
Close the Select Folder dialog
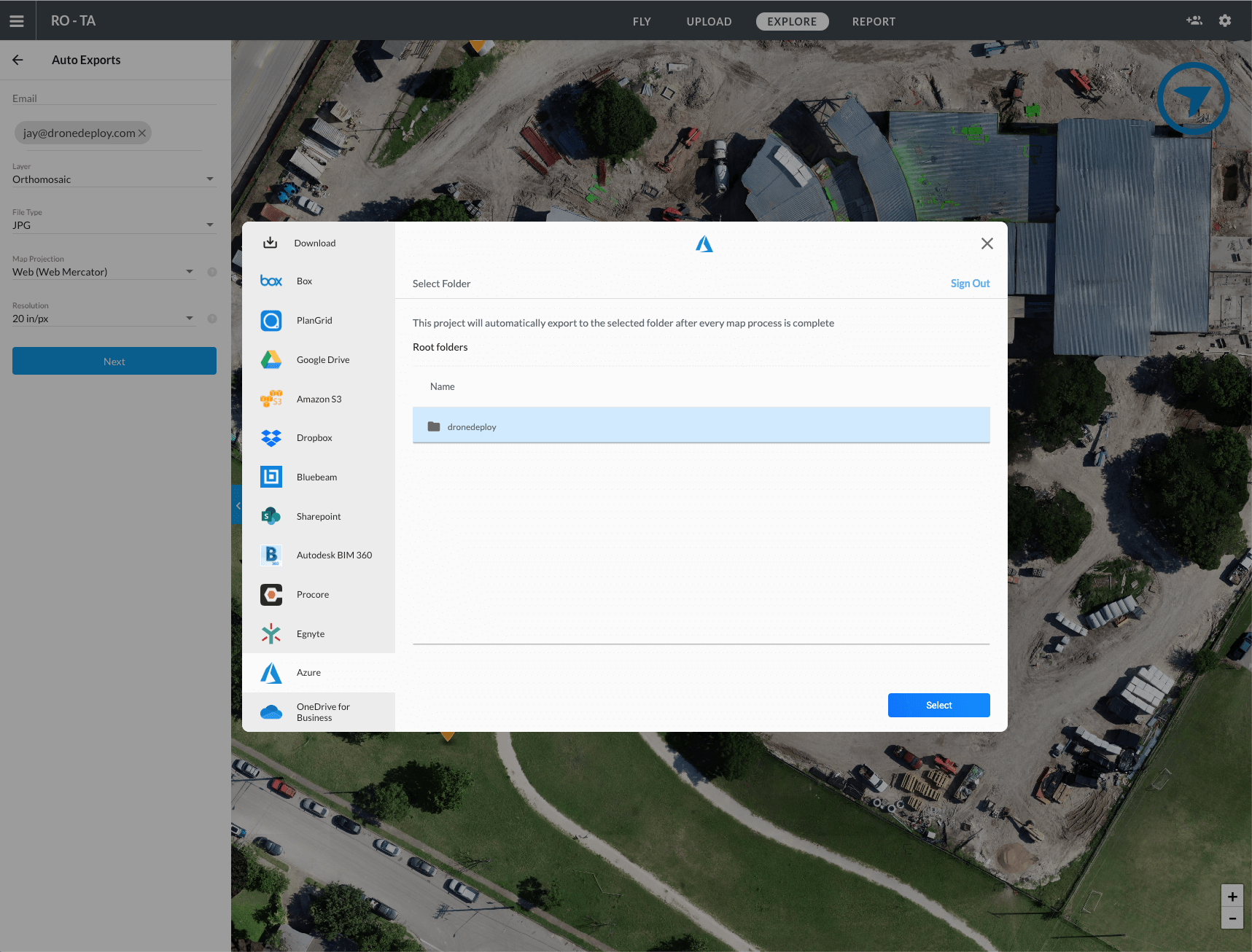(987, 243)
